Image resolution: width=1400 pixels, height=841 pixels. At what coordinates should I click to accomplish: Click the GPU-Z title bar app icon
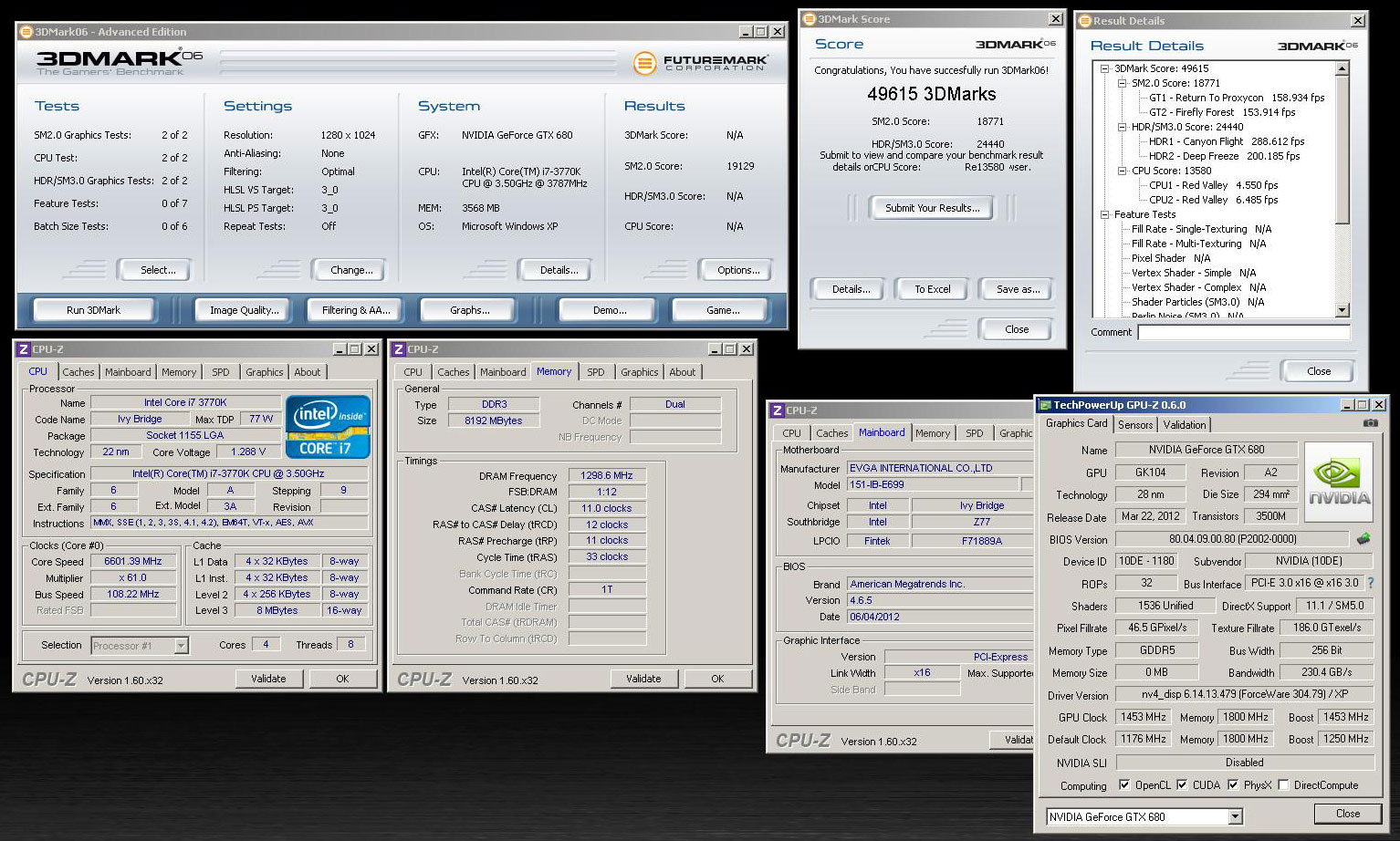(x=1045, y=405)
